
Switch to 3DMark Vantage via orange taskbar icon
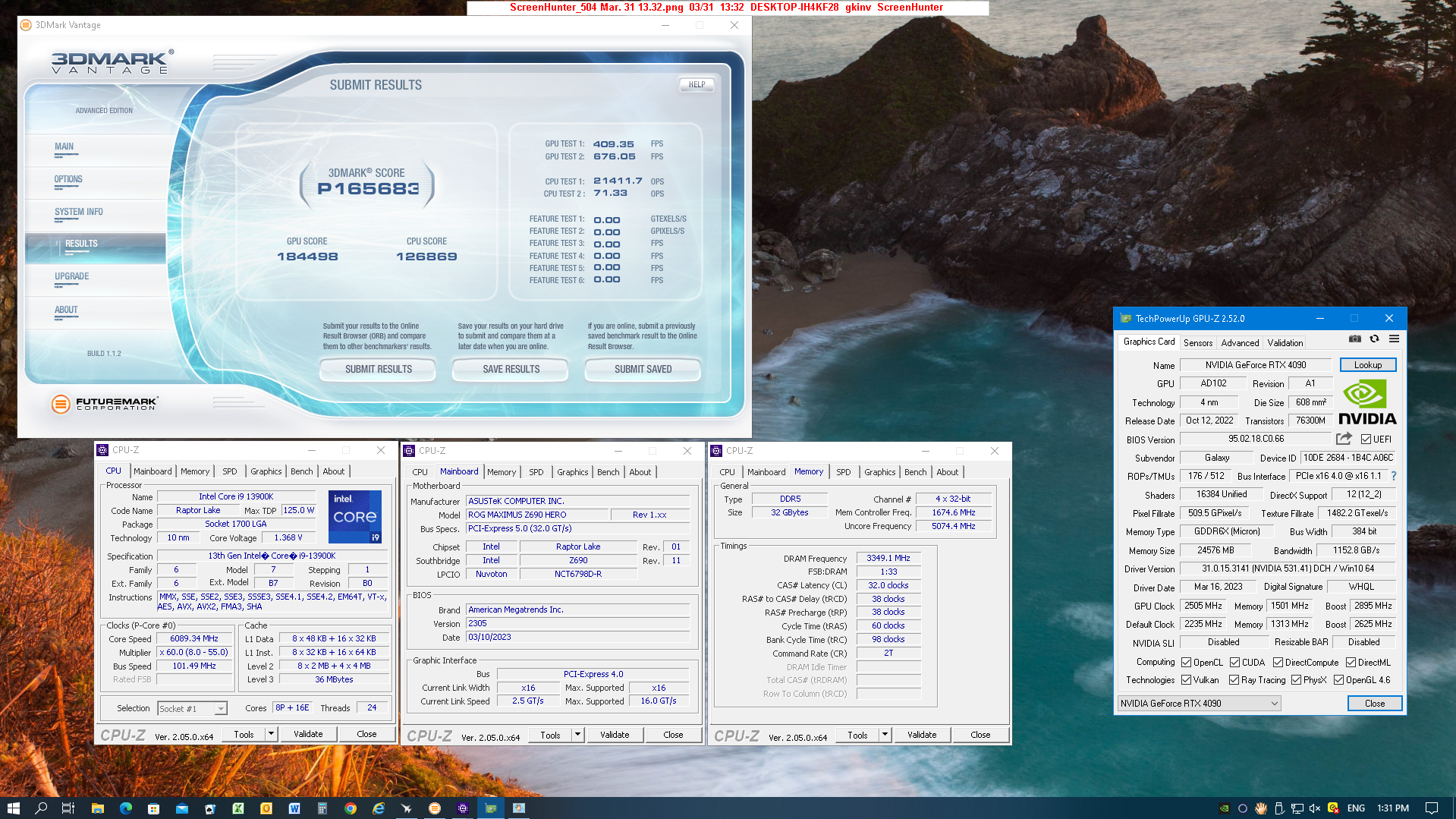(435, 808)
